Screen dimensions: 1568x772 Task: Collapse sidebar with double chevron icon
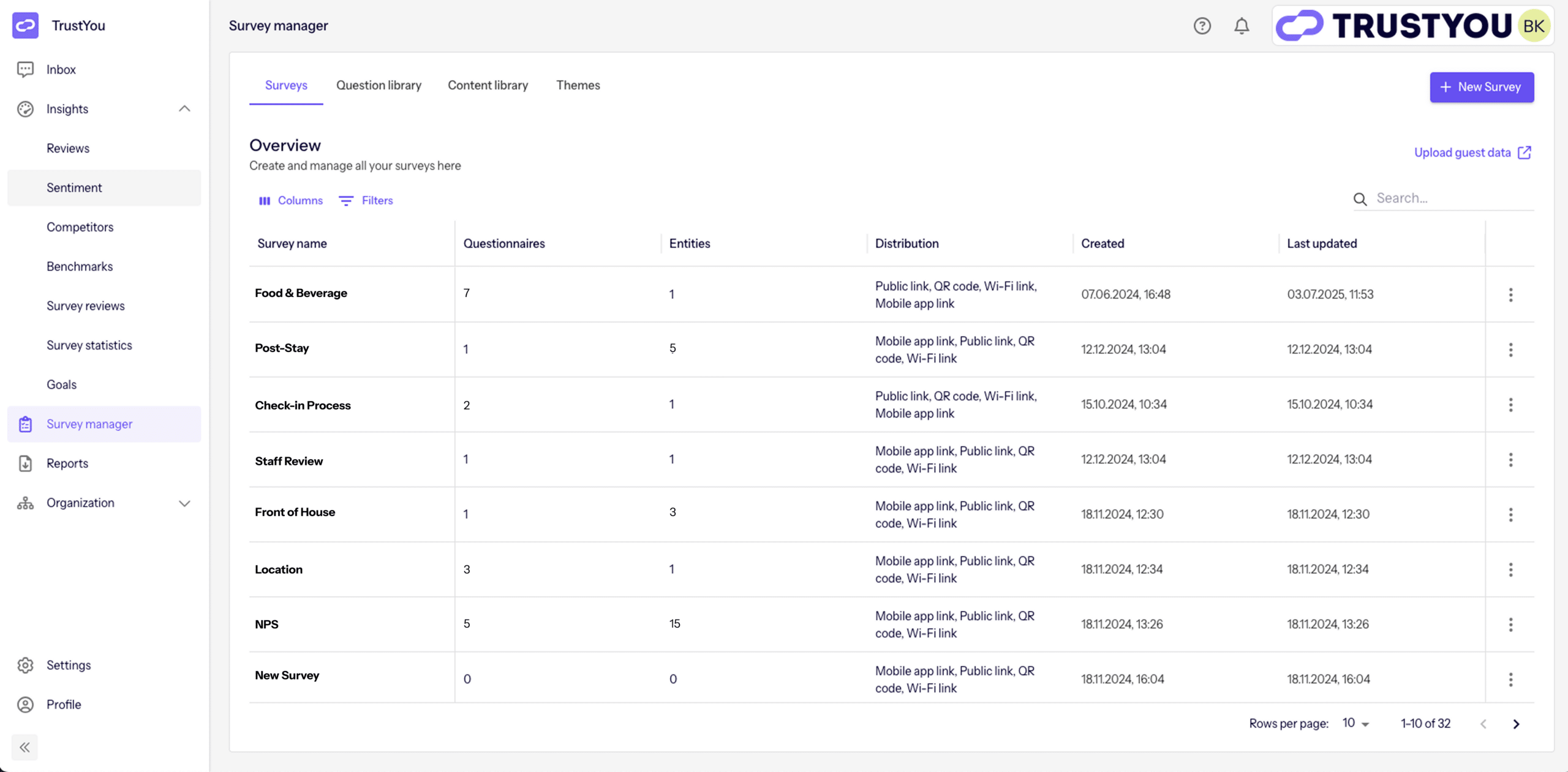click(24, 747)
